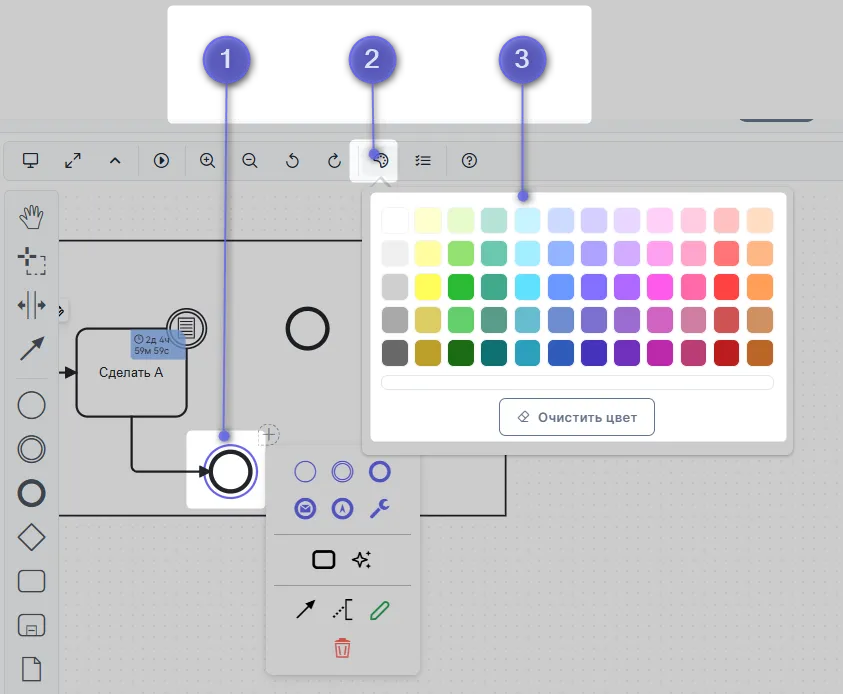
Task: Toggle the play simulation button in the toolbar
Action: (x=161, y=160)
